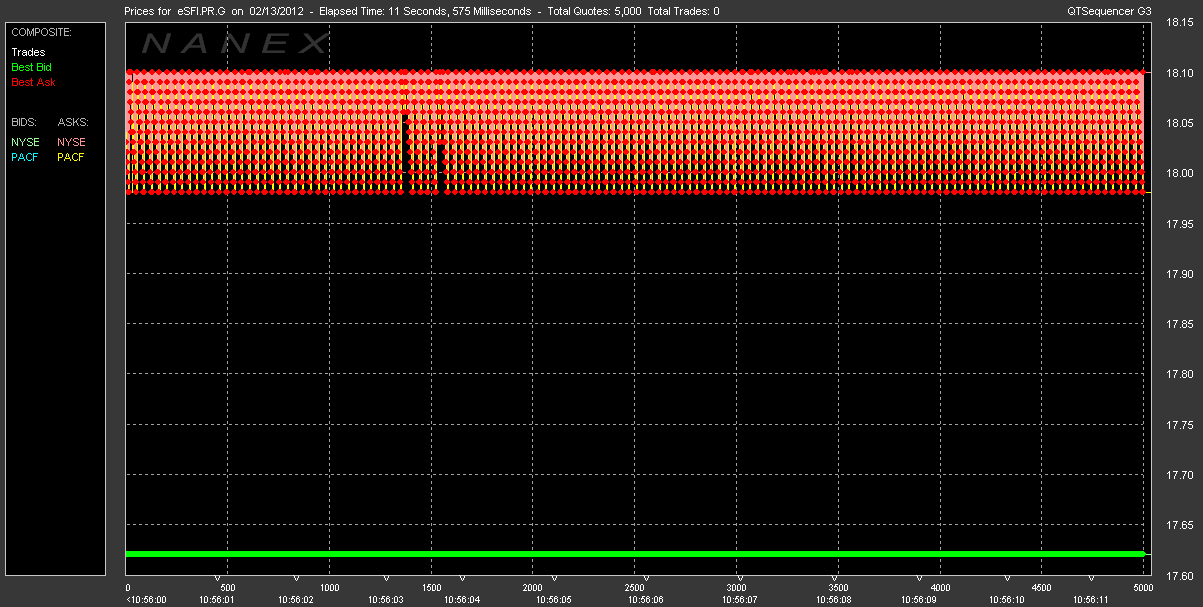Screen dimensions: 1203x607
Task: Click the time tick marker above 10:56:04
Action: (x=462, y=578)
